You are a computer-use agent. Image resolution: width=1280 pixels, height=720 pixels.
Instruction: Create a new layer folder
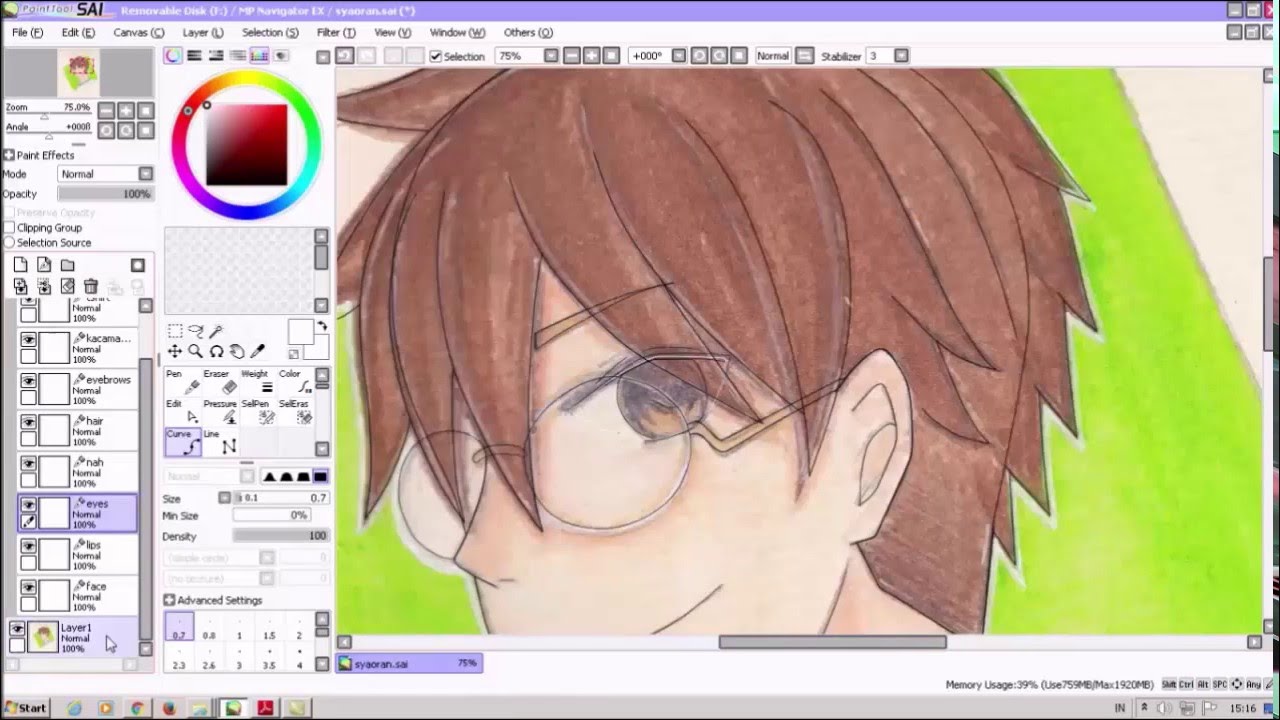pyautogui.click(x=67, y=265)
